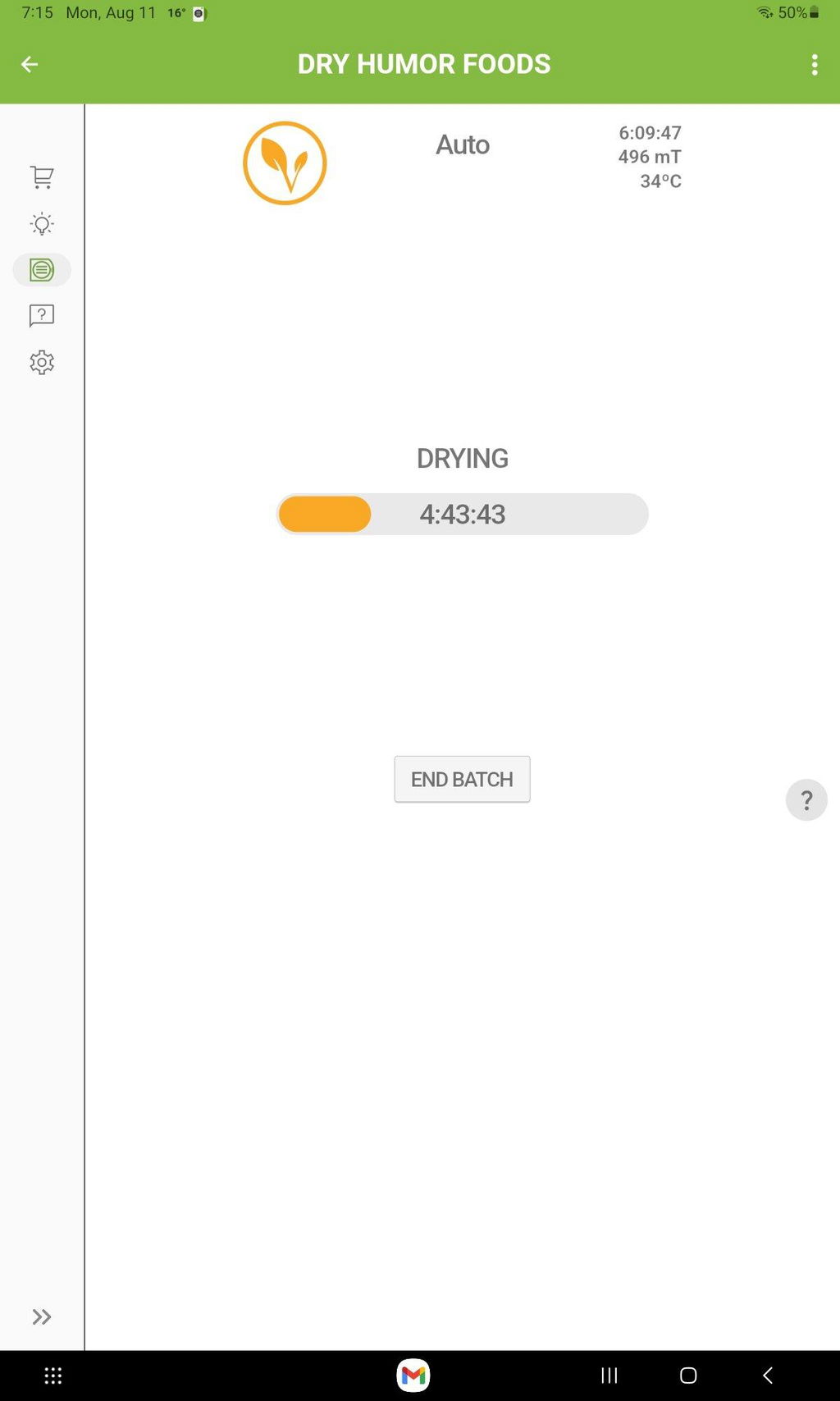Expand sidebar with double chevron arrow
The width and height of the screenshot is (840, 1401).
coord(42,1316)
